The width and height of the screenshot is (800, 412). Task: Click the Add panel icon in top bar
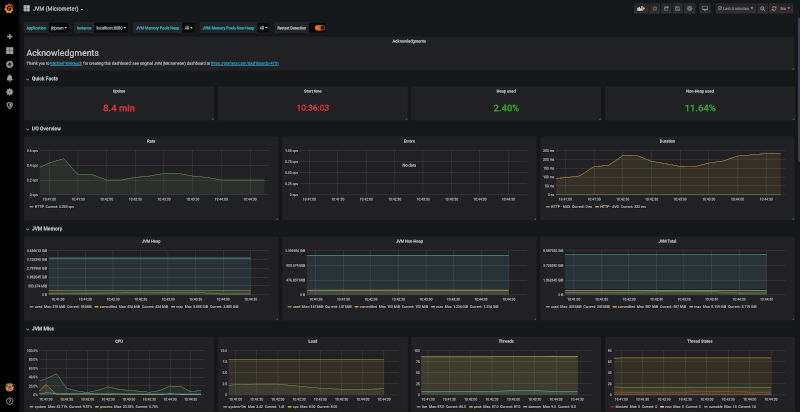639,8
